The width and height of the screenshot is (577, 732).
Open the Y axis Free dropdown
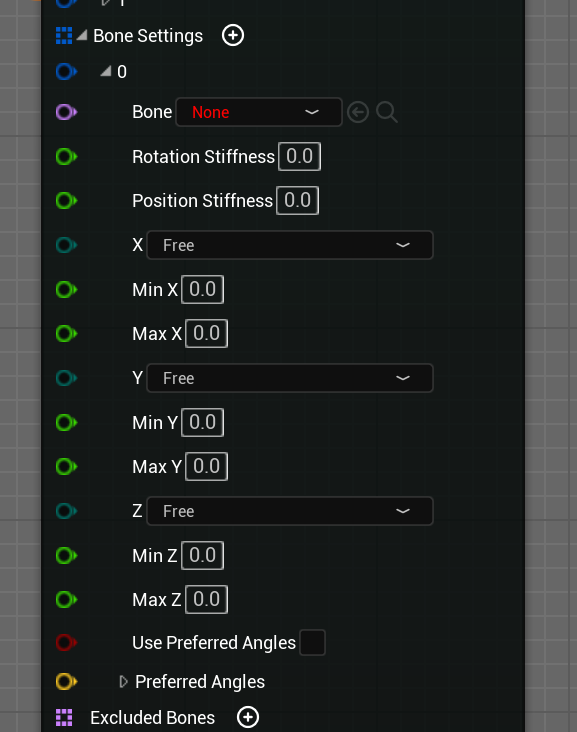point(290,378)
